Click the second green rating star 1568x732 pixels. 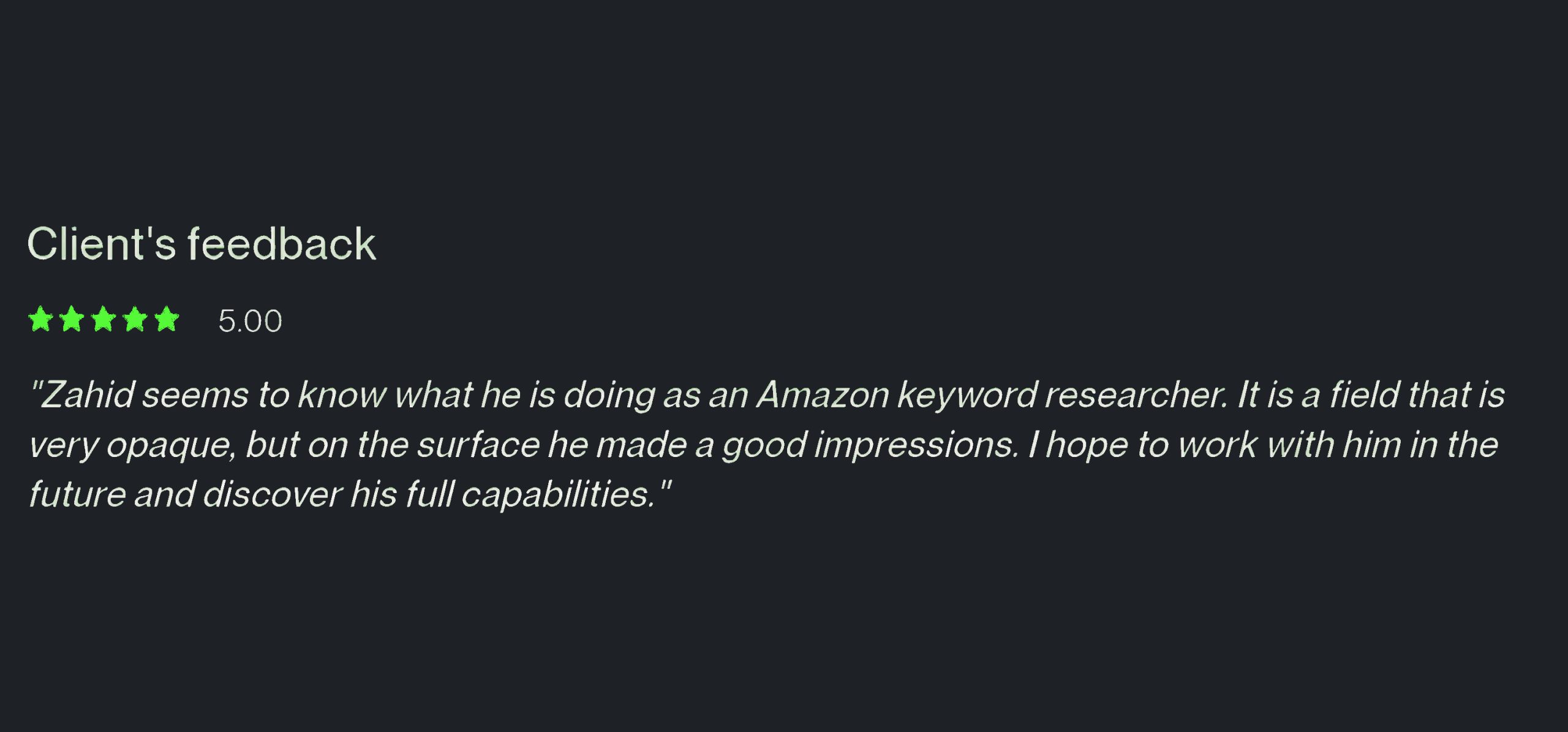[x=72, y=320]
